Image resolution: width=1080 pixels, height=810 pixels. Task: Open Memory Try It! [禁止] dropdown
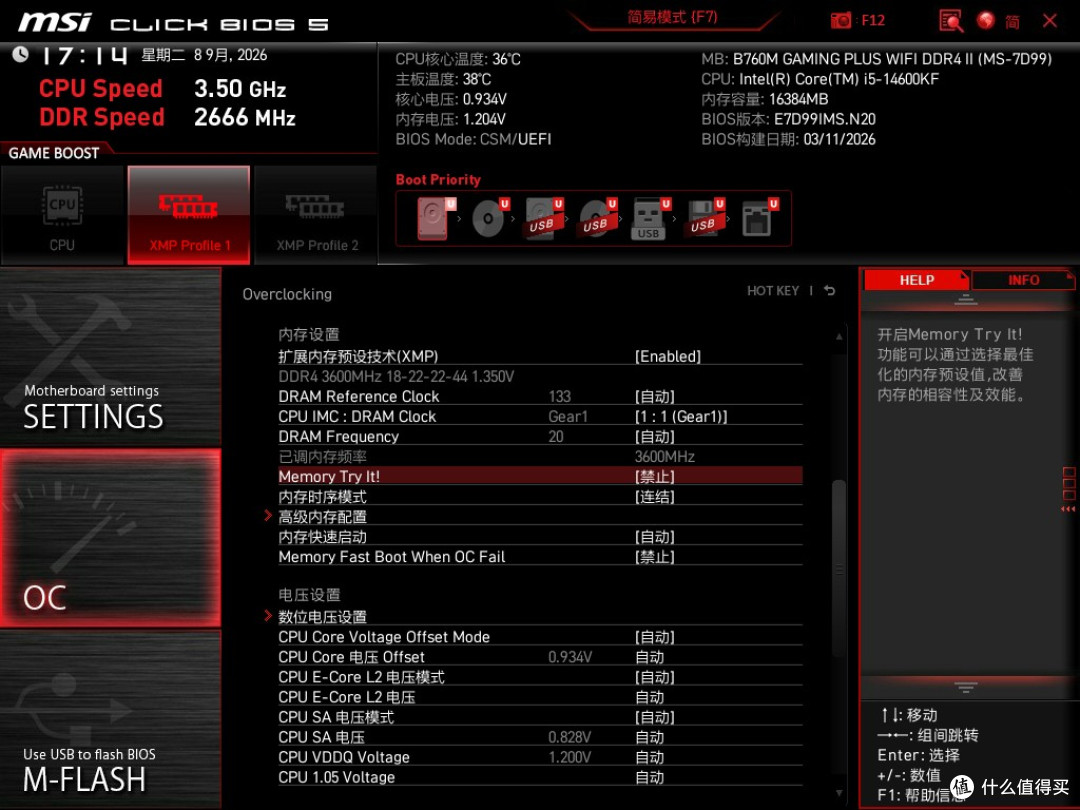click(654, 477)
